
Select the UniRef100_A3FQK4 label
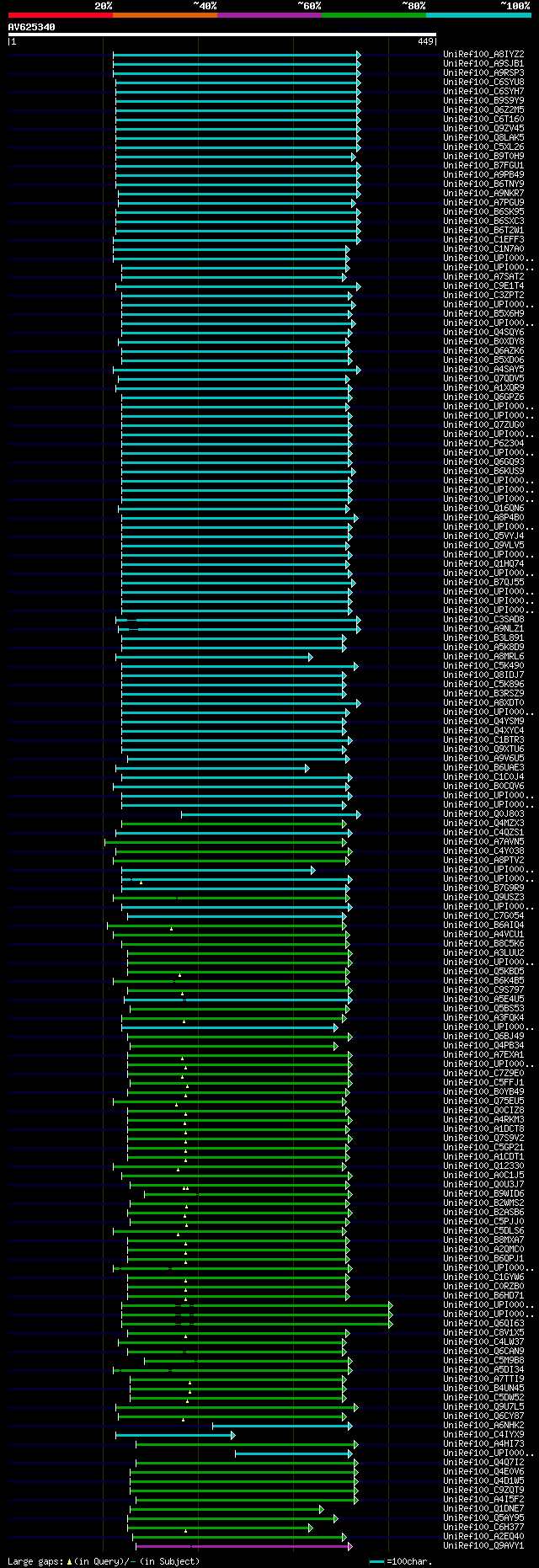[x=483, y=1017]
